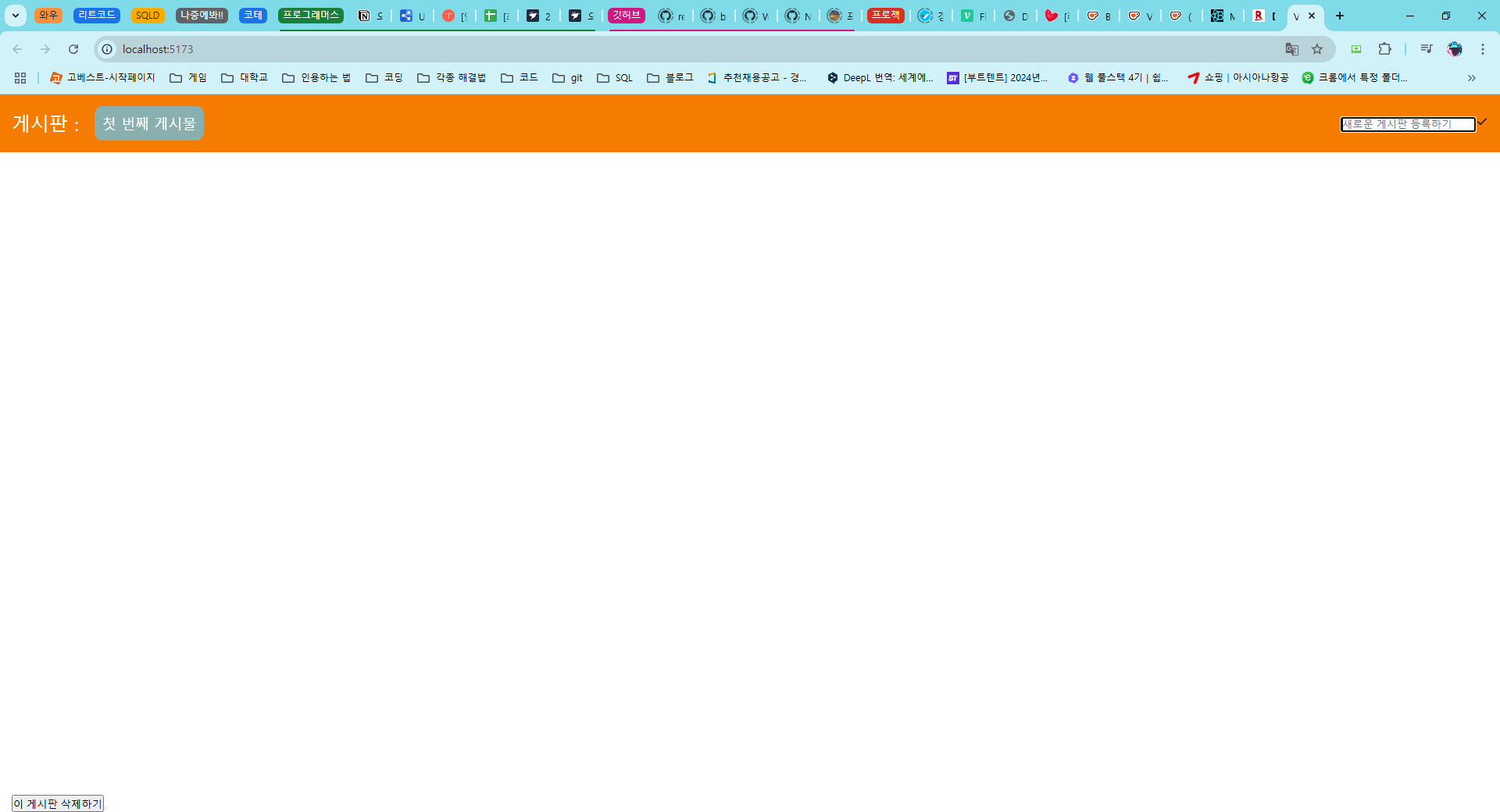Open the green extension icon
The image size is (1500, 812).
point(1356,49)
